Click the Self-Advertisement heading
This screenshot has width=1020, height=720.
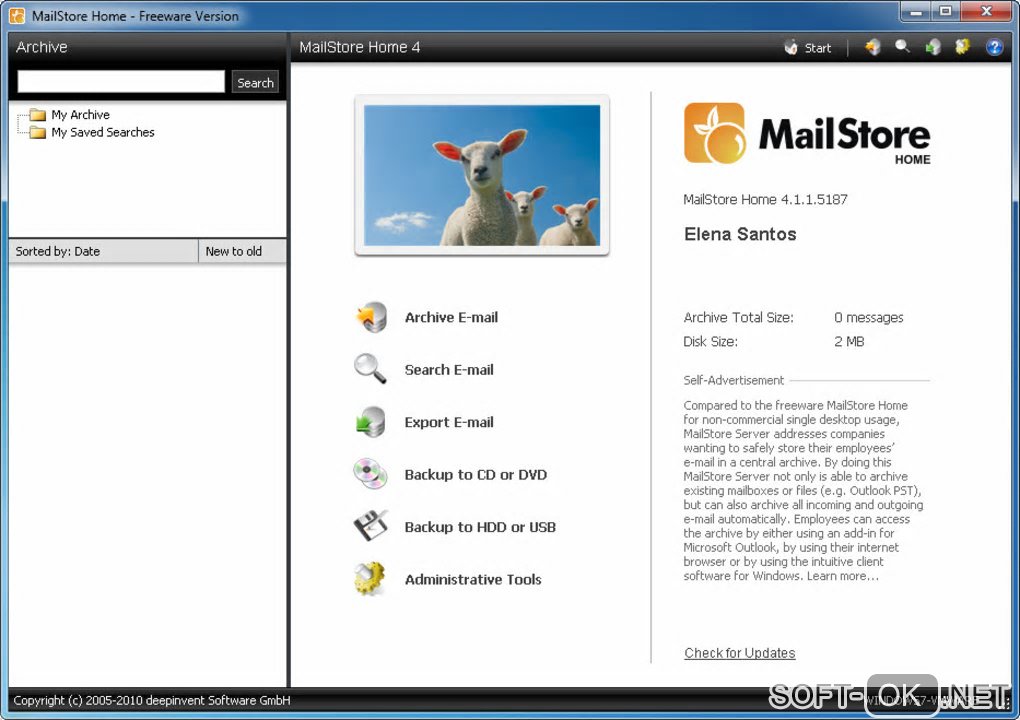click(734, 380)
